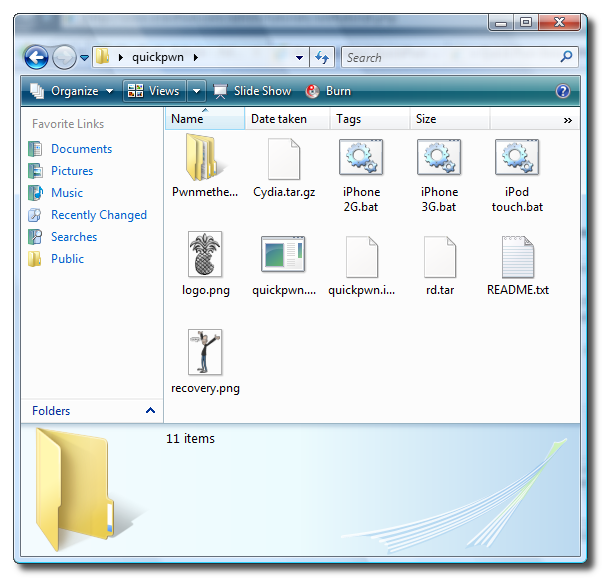Select the recovery.png thumbnail
Viewport: 602px width, 578px height.
coord(205,352)
